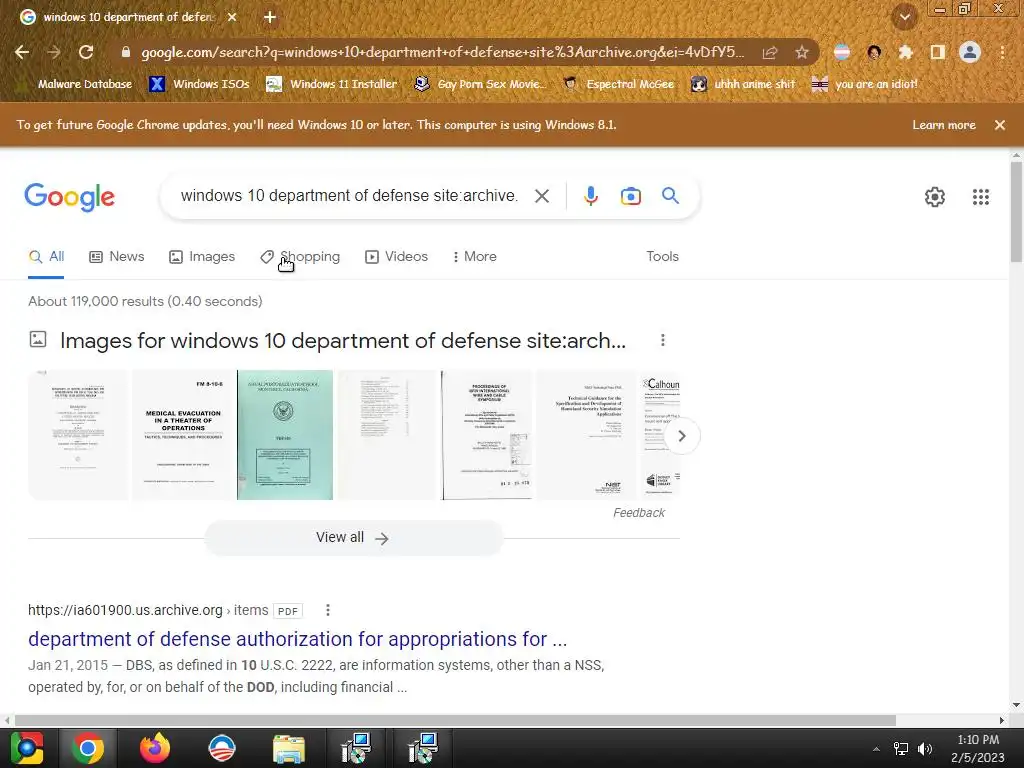Click the pride flag extension icon
1024x768 pixels.
842,52
